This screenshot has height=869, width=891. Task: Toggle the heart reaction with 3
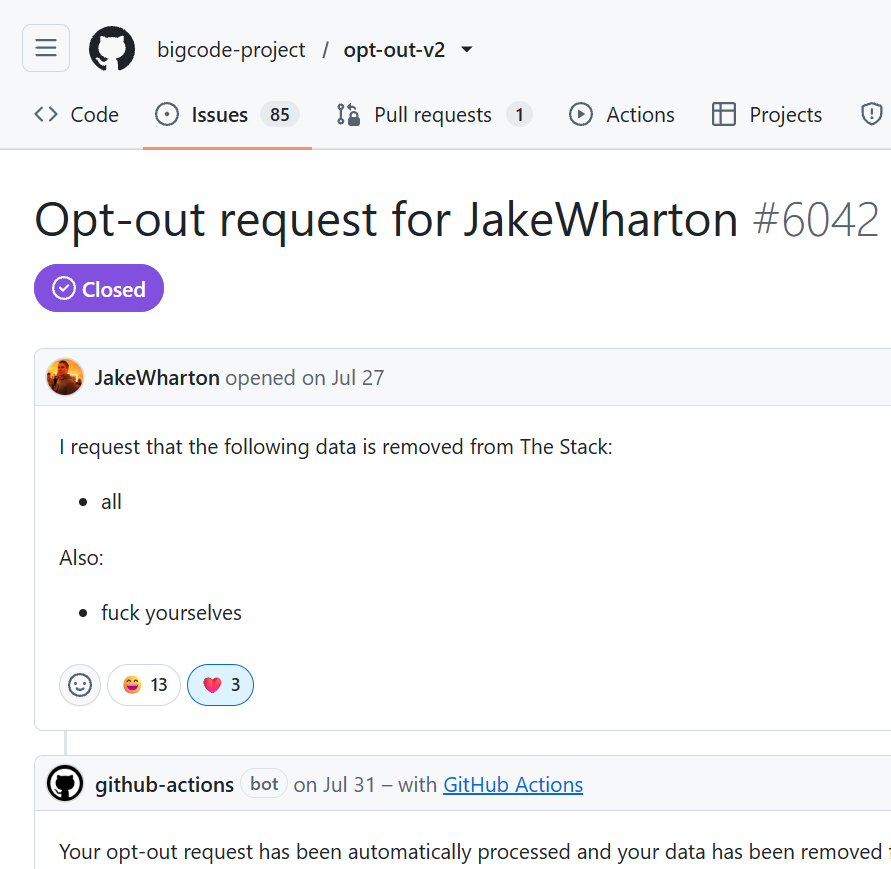[x=220, y=685]
